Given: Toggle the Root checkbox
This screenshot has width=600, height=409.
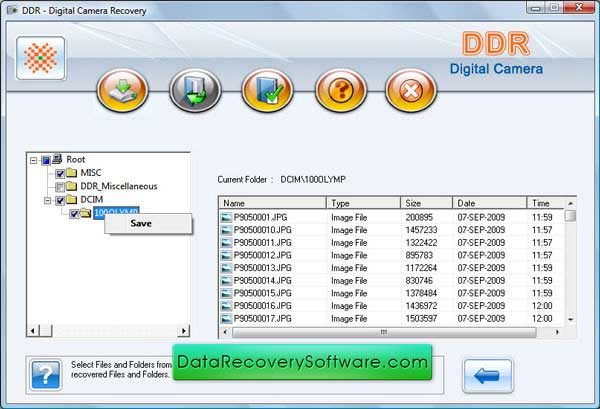Looking at the screenshot, I should 46,160.
